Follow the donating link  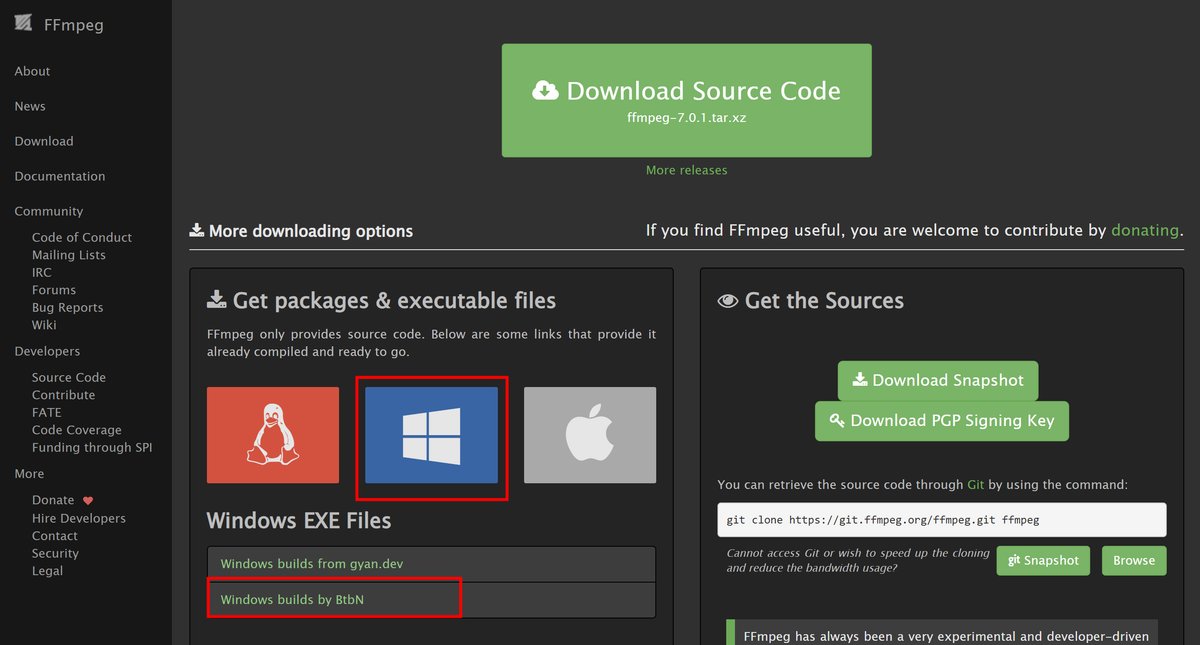[1145, 230]
